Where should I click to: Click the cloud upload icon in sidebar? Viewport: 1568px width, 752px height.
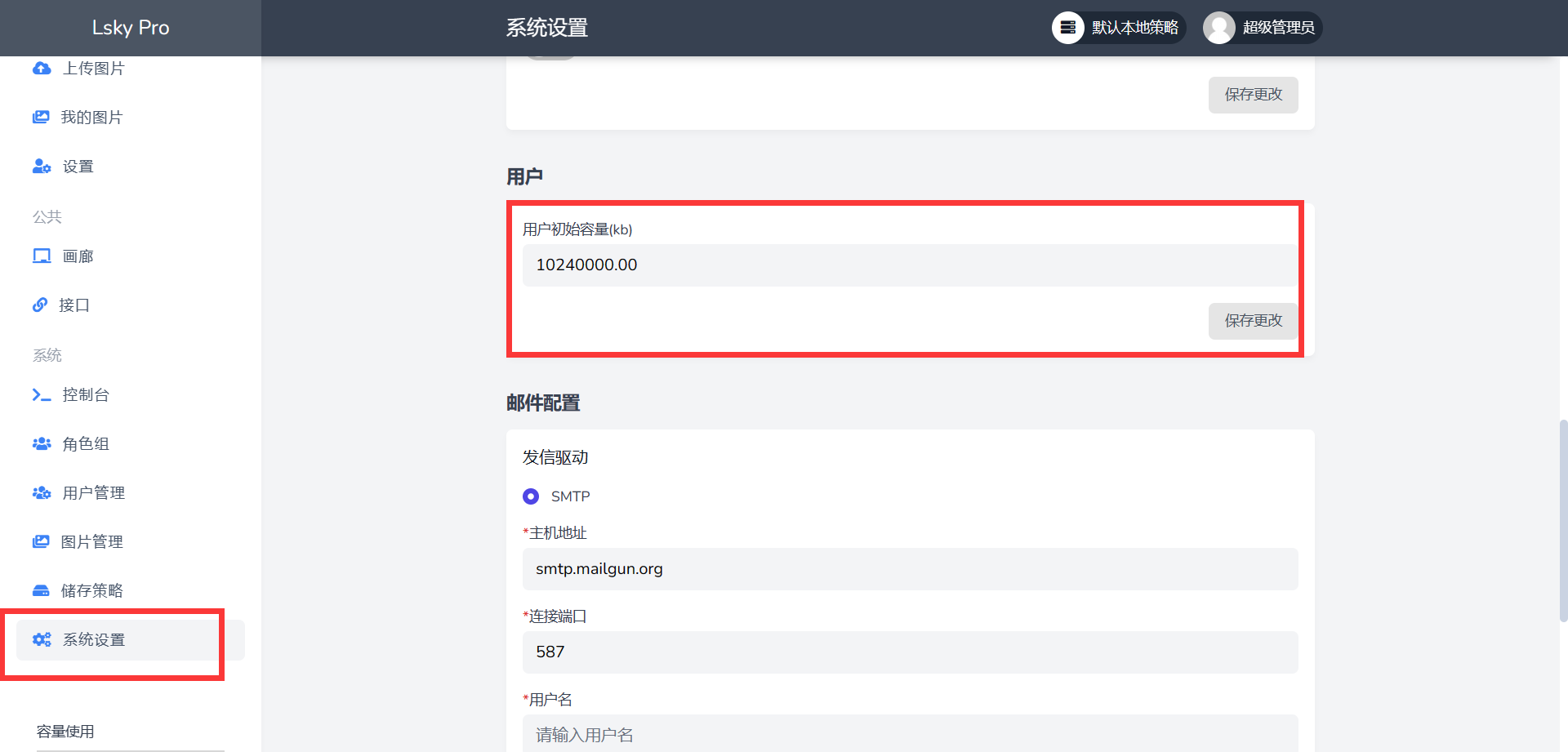coord(42,69)
